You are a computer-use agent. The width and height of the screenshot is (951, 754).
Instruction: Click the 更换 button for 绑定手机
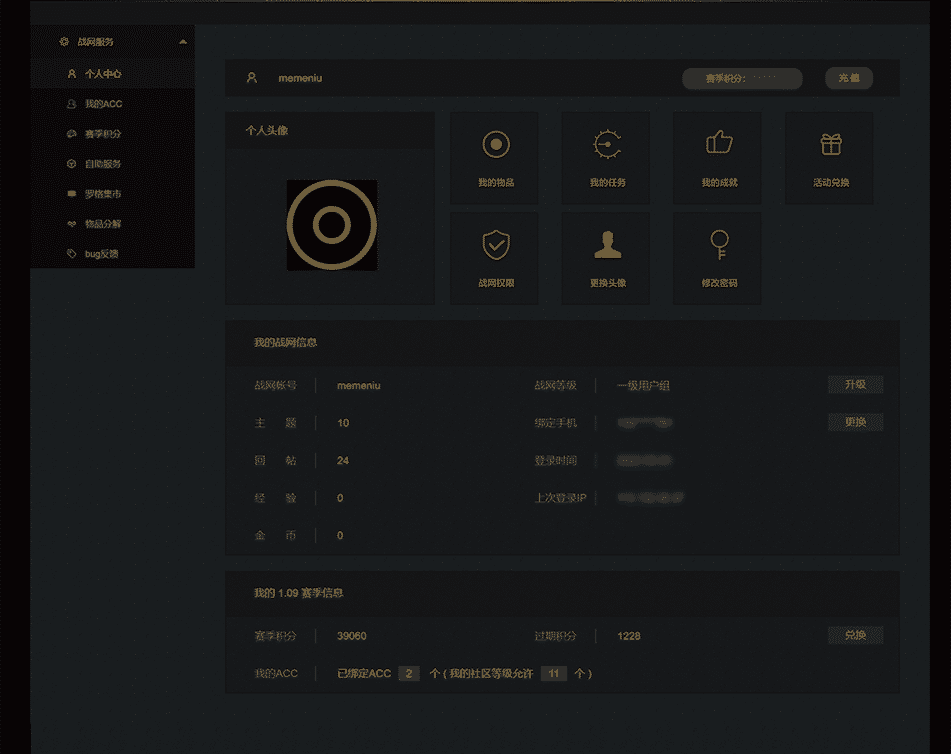855,422
